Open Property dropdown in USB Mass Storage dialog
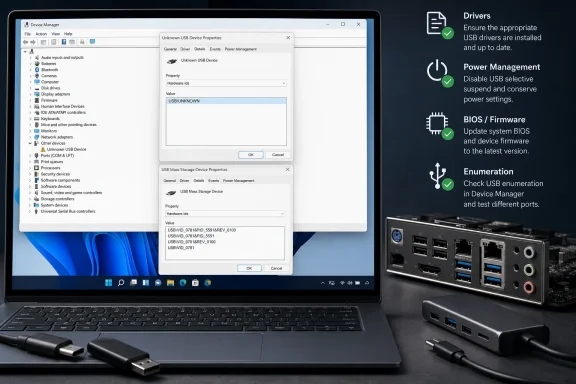 tap(225, 213)
